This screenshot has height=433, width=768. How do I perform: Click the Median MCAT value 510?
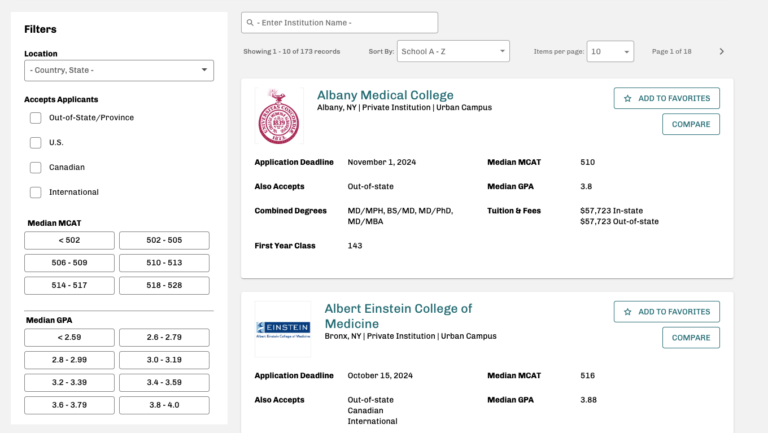pyautogui.click(x=587, y=162)
